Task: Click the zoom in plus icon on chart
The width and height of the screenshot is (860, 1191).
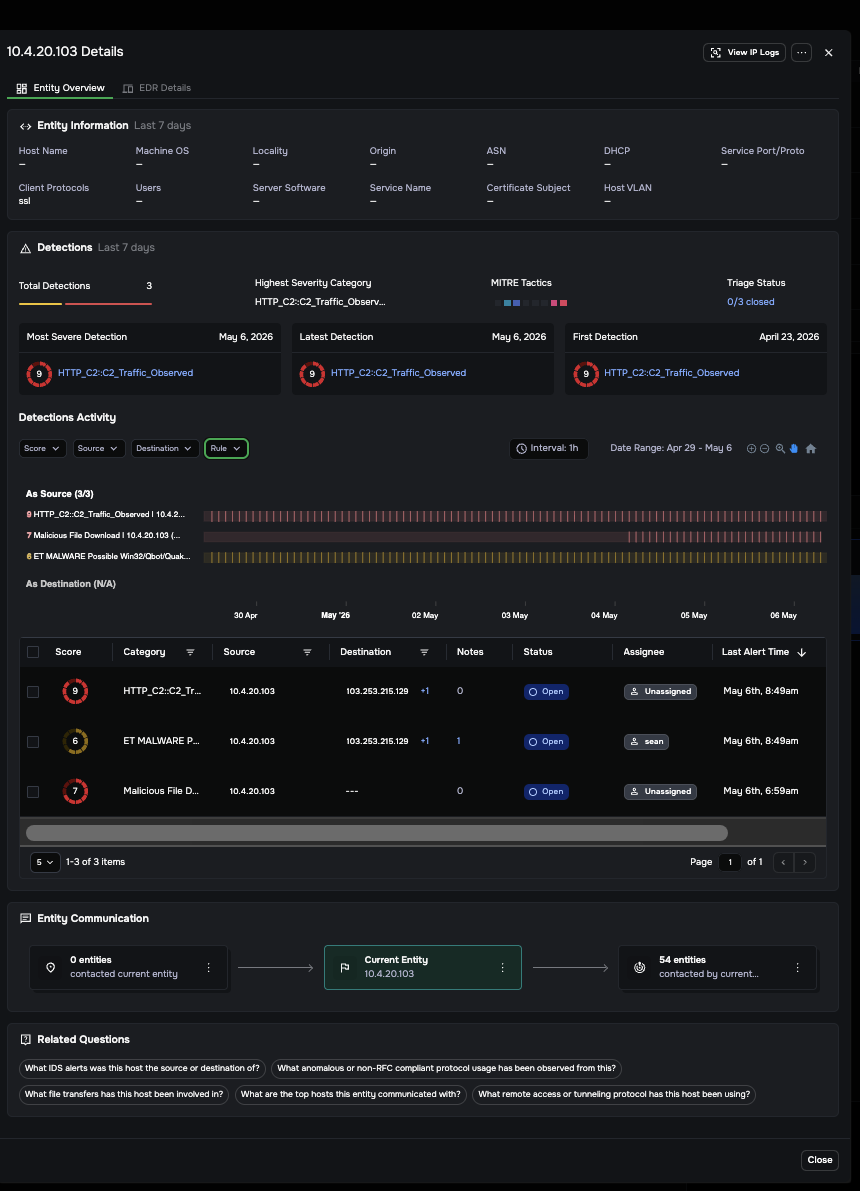Action: 751,449
